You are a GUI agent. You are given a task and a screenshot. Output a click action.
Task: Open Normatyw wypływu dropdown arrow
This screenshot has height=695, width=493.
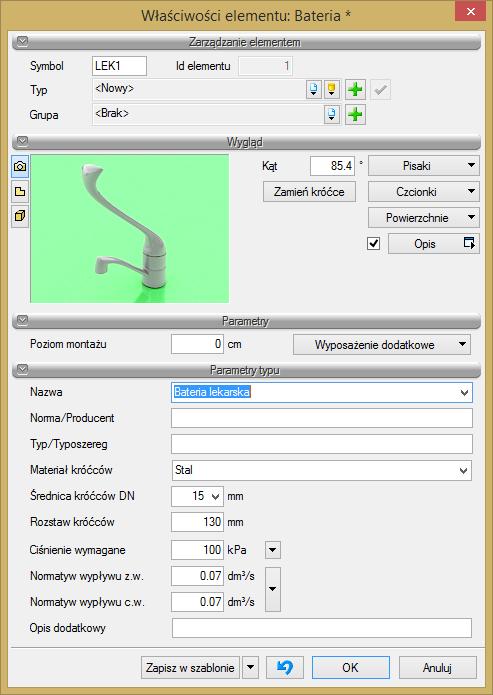coord(273,589)
